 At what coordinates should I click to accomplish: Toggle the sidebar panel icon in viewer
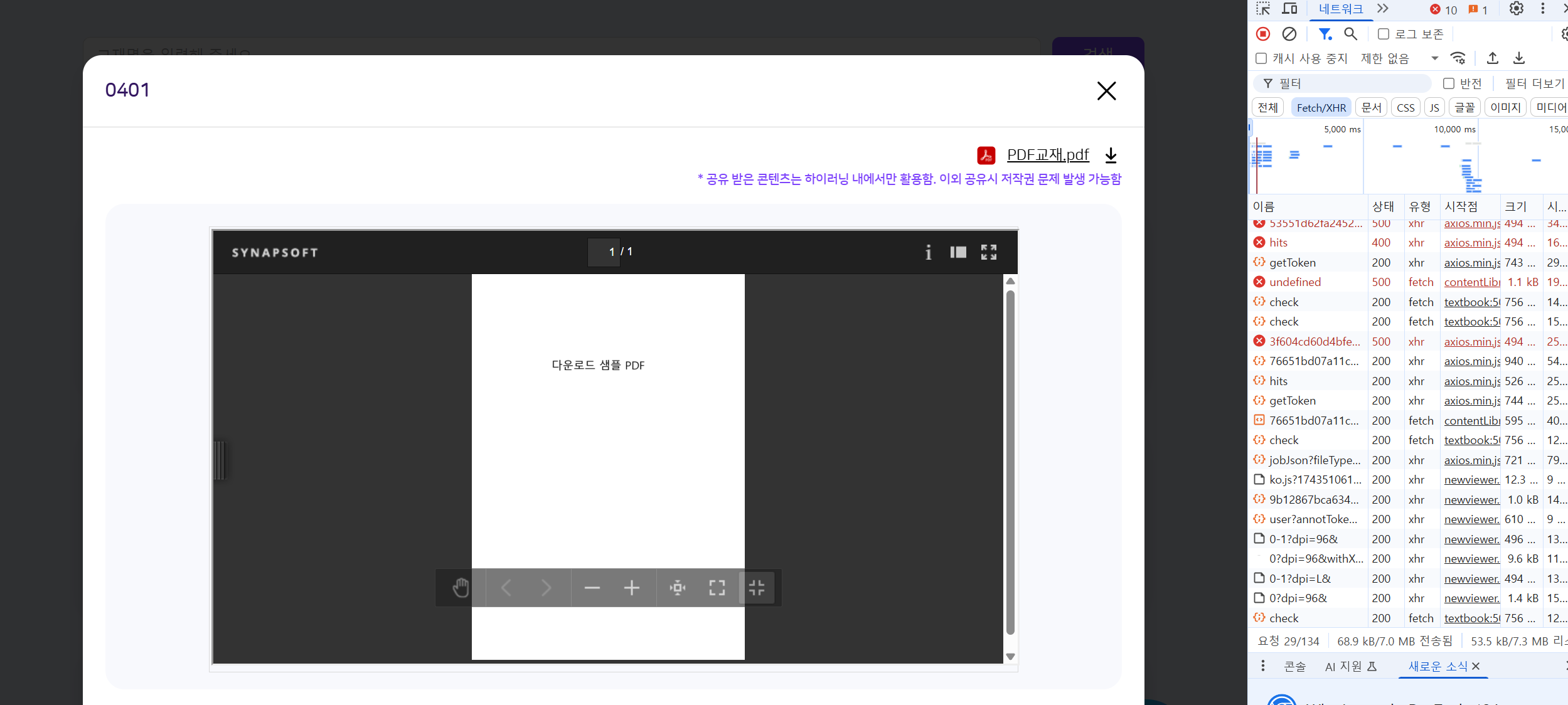point(958,252)
